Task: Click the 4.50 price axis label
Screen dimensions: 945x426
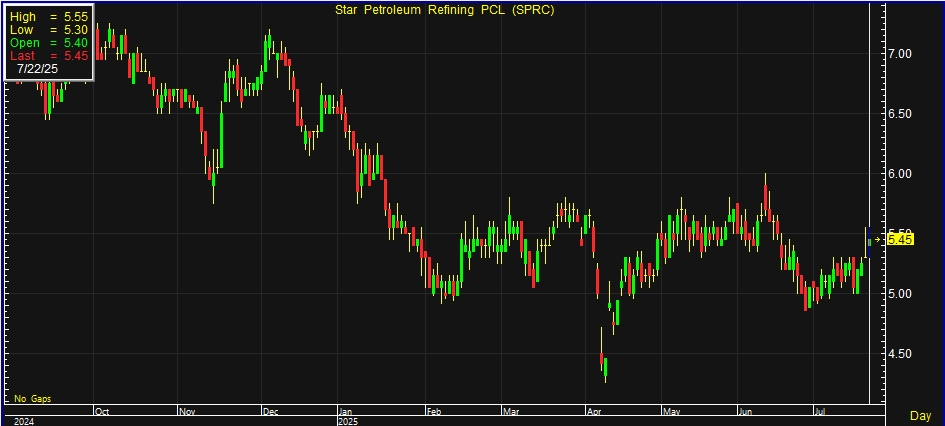Action: tap(900, 354)
